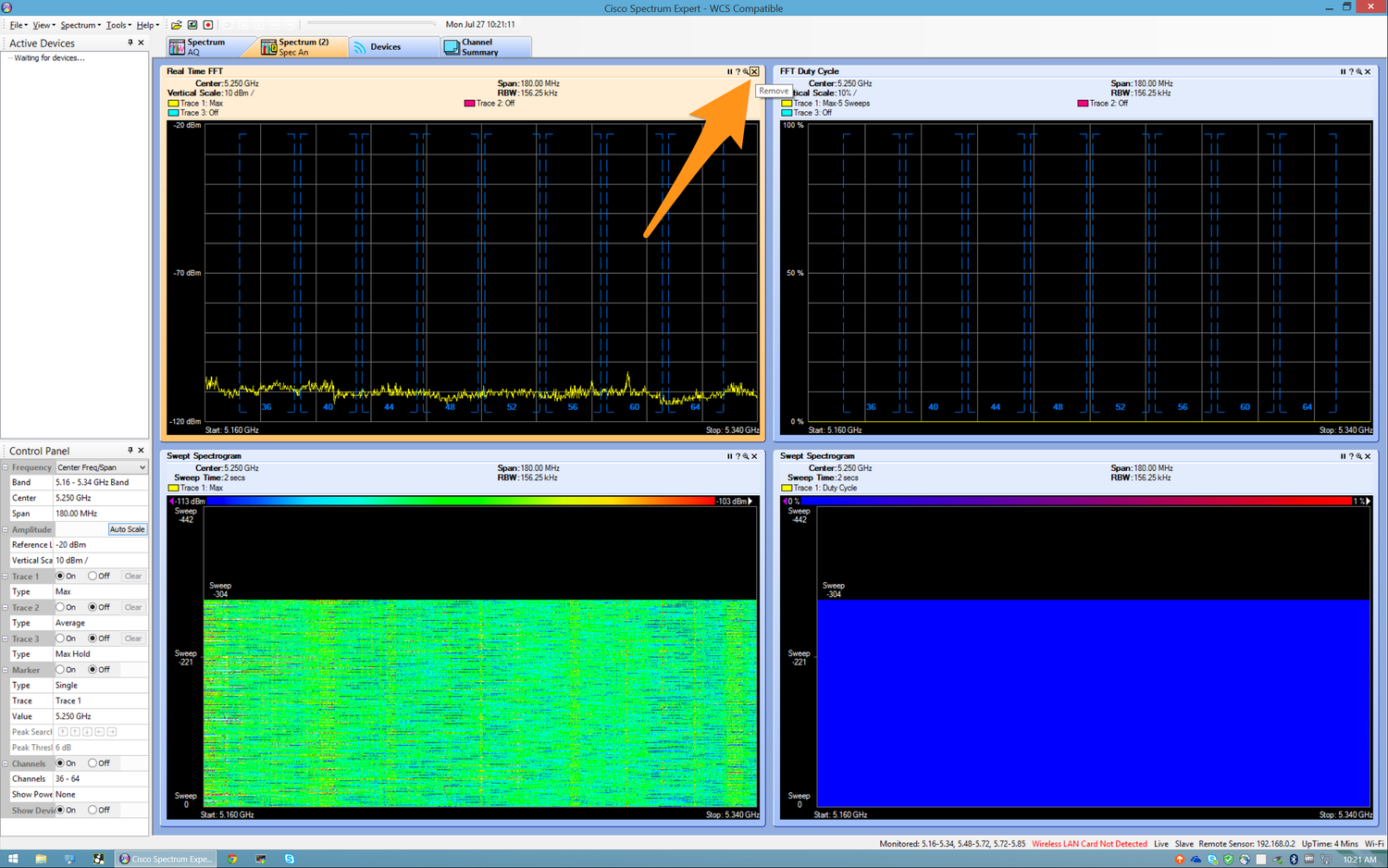Collapse the Marker section
The height and width of the screenshot is (868, 1388).
pyautogui.click(x=6, y=669)
